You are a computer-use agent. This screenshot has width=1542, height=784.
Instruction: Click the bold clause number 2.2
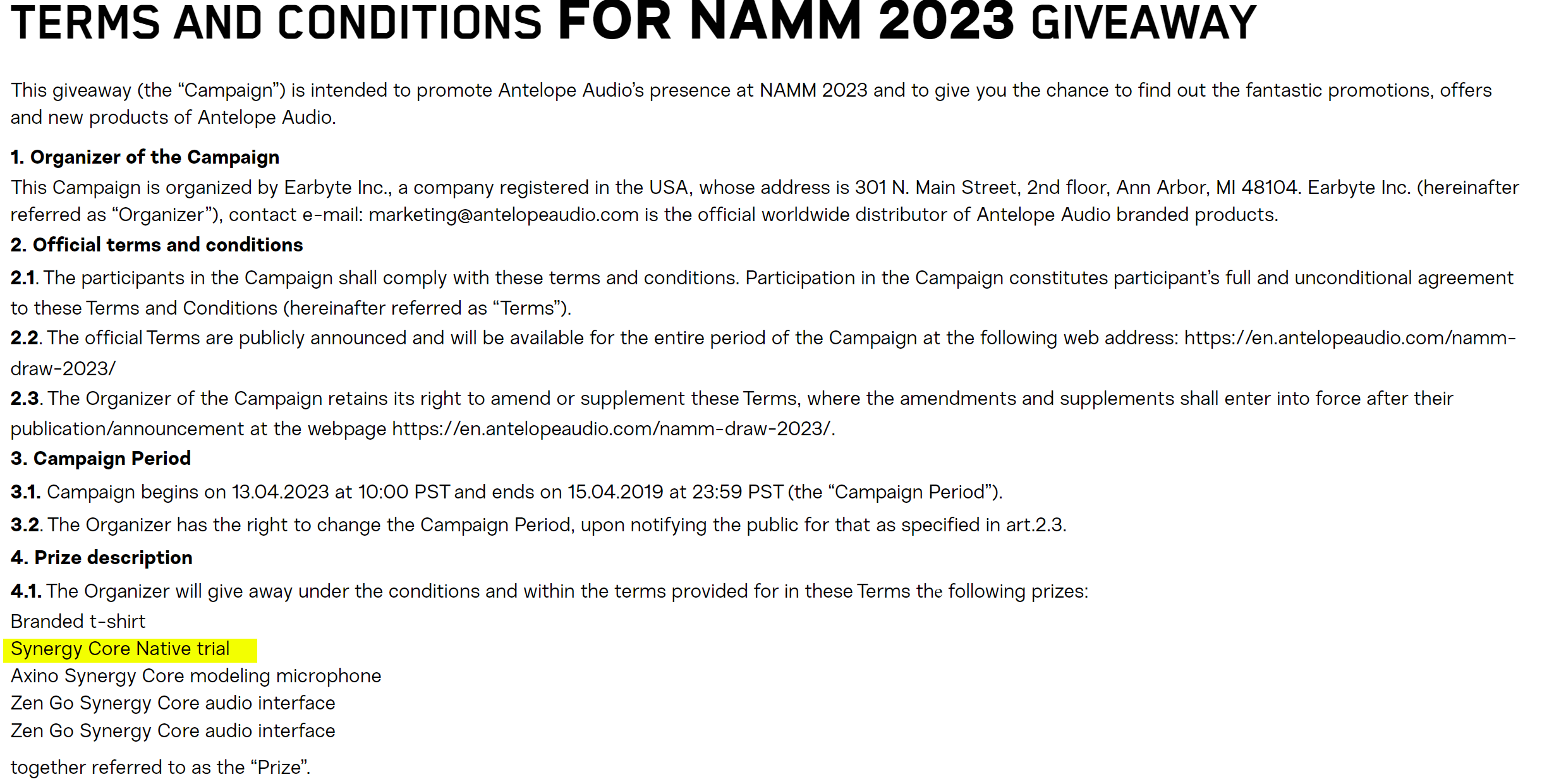coord(25,338)
